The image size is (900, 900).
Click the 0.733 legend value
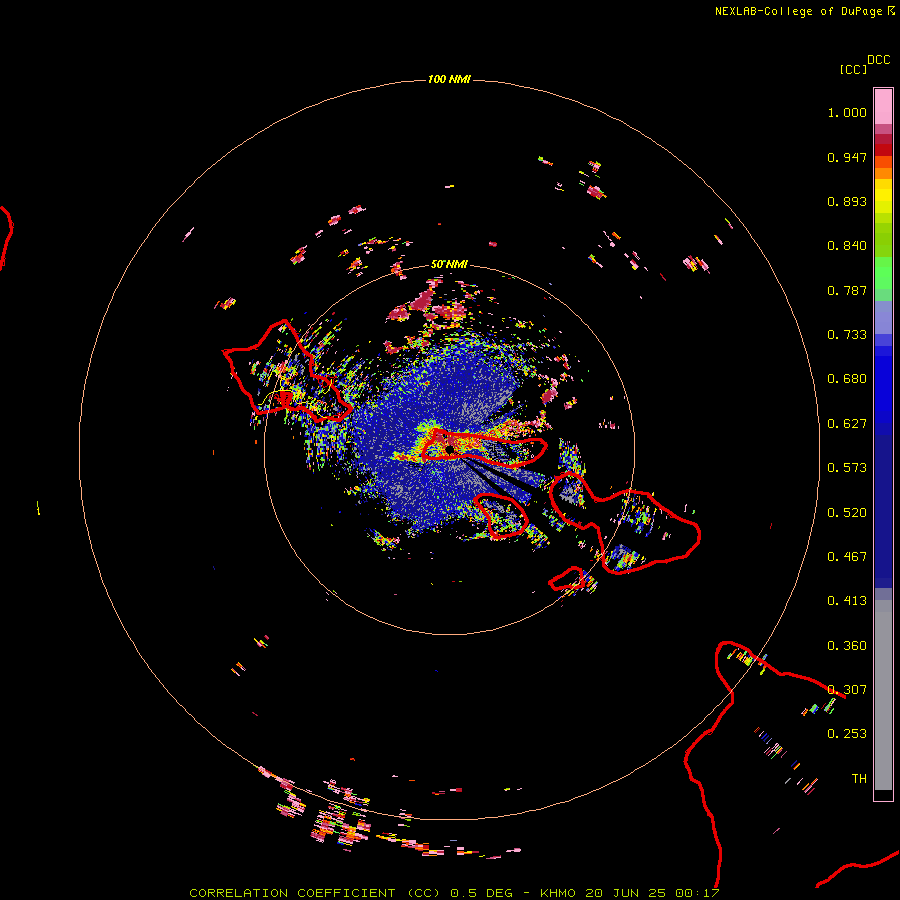(847, 335)
